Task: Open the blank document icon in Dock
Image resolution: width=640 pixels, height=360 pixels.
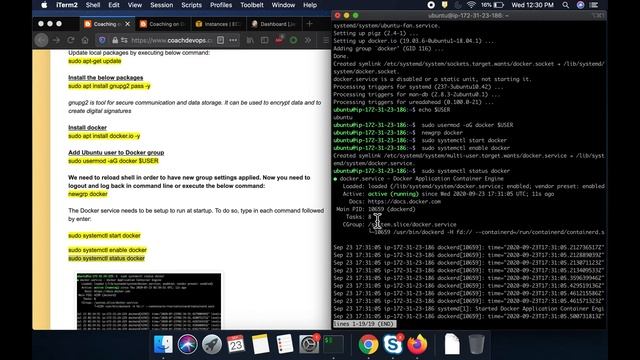Action: pos(452,344)
